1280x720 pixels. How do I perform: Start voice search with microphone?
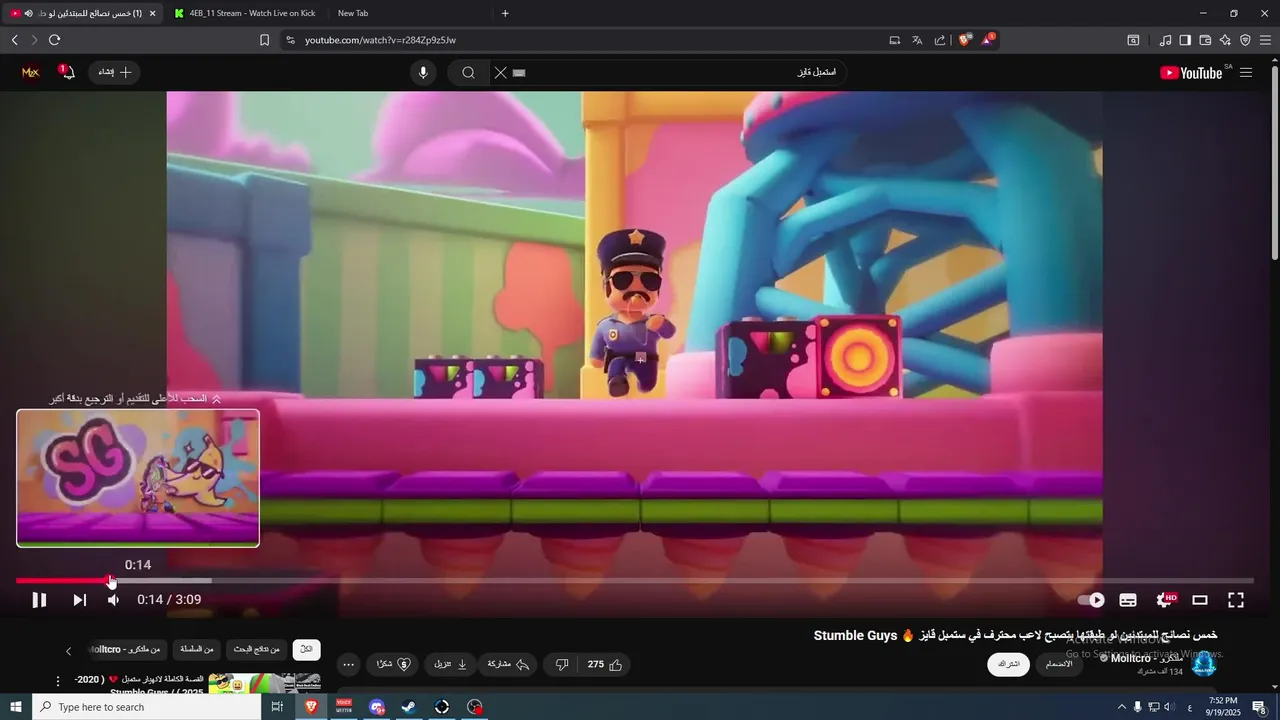423,72
